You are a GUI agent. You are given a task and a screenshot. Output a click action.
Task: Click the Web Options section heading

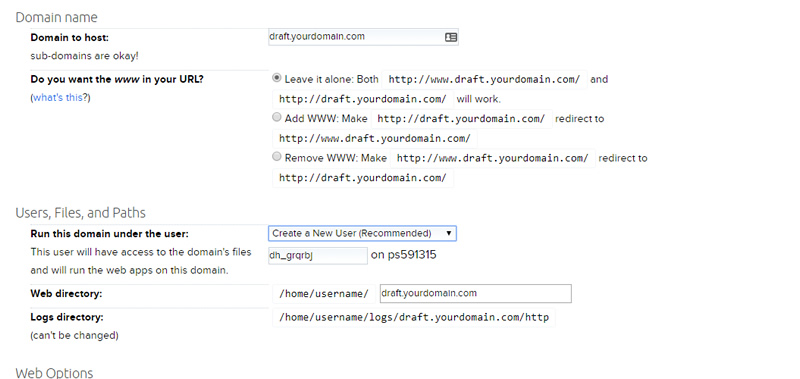pyautogui.click(x=55, y=372)
